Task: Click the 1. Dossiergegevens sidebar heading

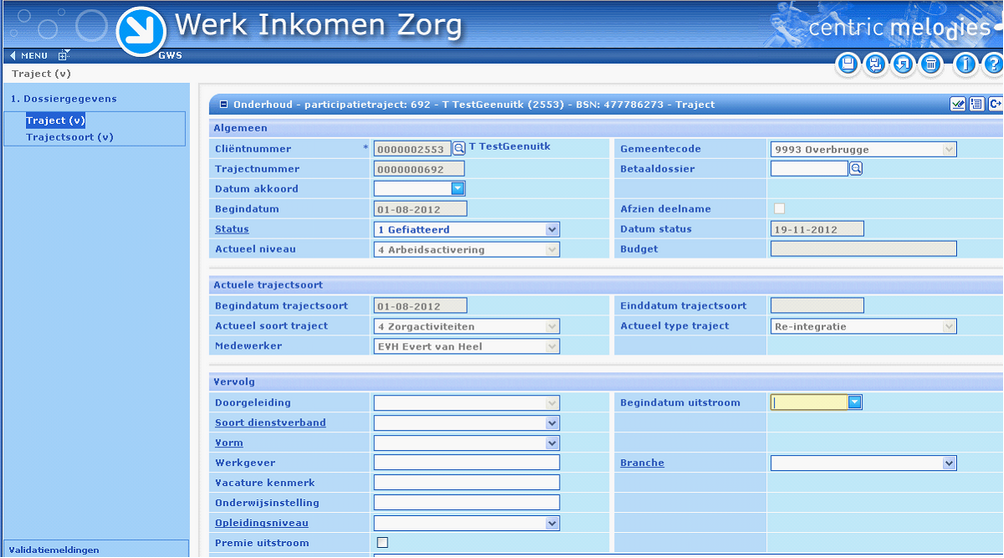Action: tap(63, 99)
